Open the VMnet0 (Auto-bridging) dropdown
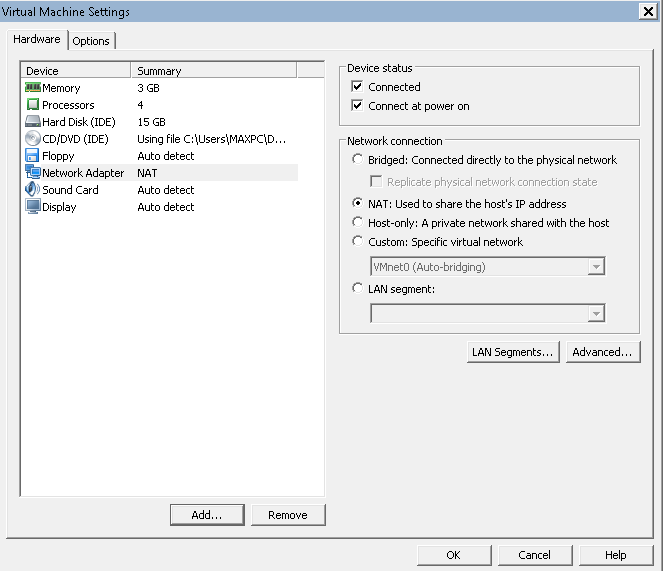 click(x=596, y=267)
